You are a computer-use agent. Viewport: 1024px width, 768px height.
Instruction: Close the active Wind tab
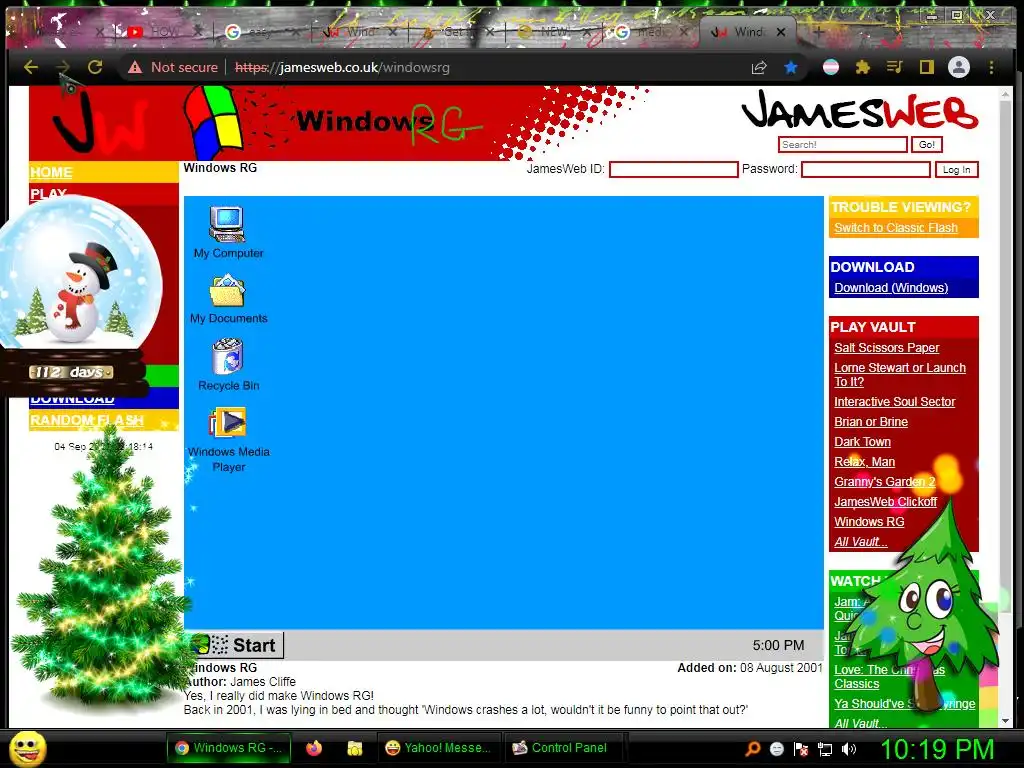point(781,32)
